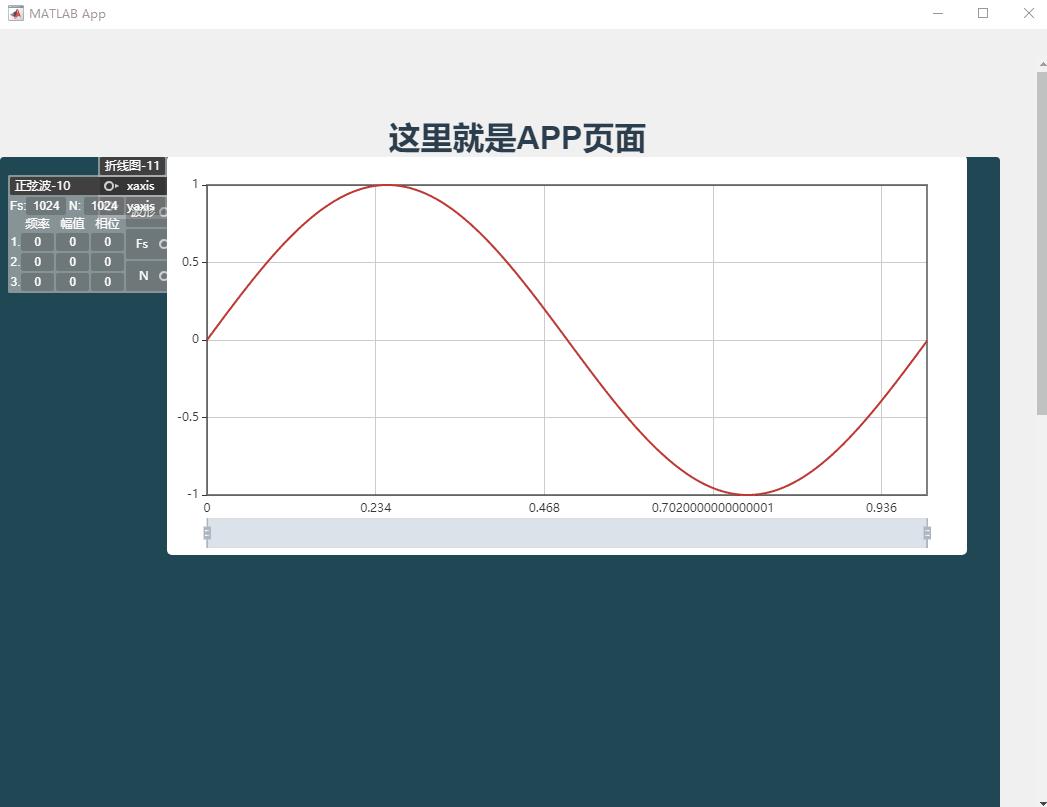The image size is (1047, 807).
Task: Click row 2 amplitude (幅值) table cell
Action: (72, 262)
